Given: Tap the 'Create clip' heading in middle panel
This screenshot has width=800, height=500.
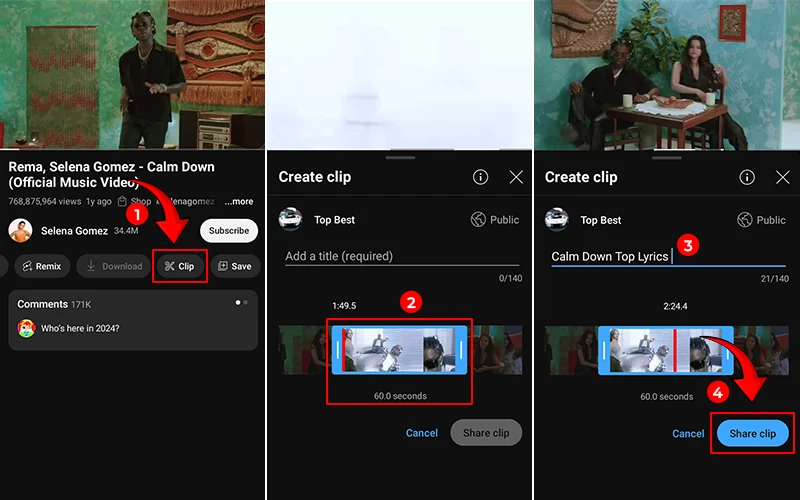Looking at the screenshot, I should click(314, 177).
